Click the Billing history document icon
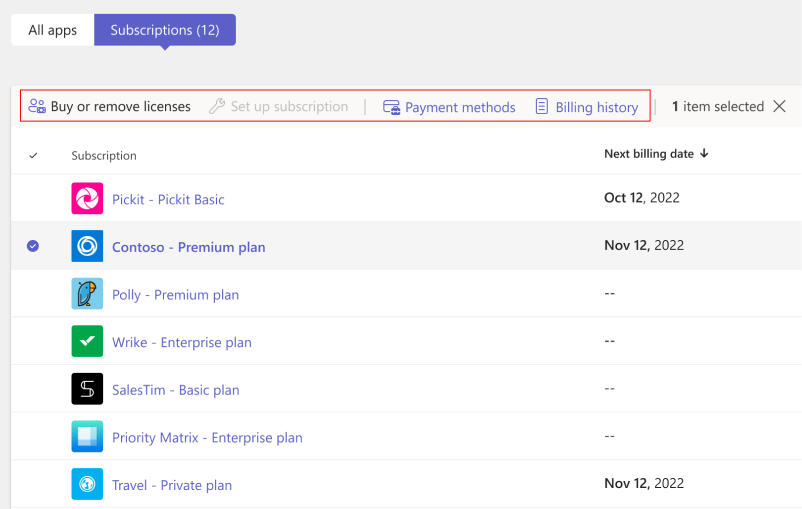The image size is (802, 509). click(542, 107)
